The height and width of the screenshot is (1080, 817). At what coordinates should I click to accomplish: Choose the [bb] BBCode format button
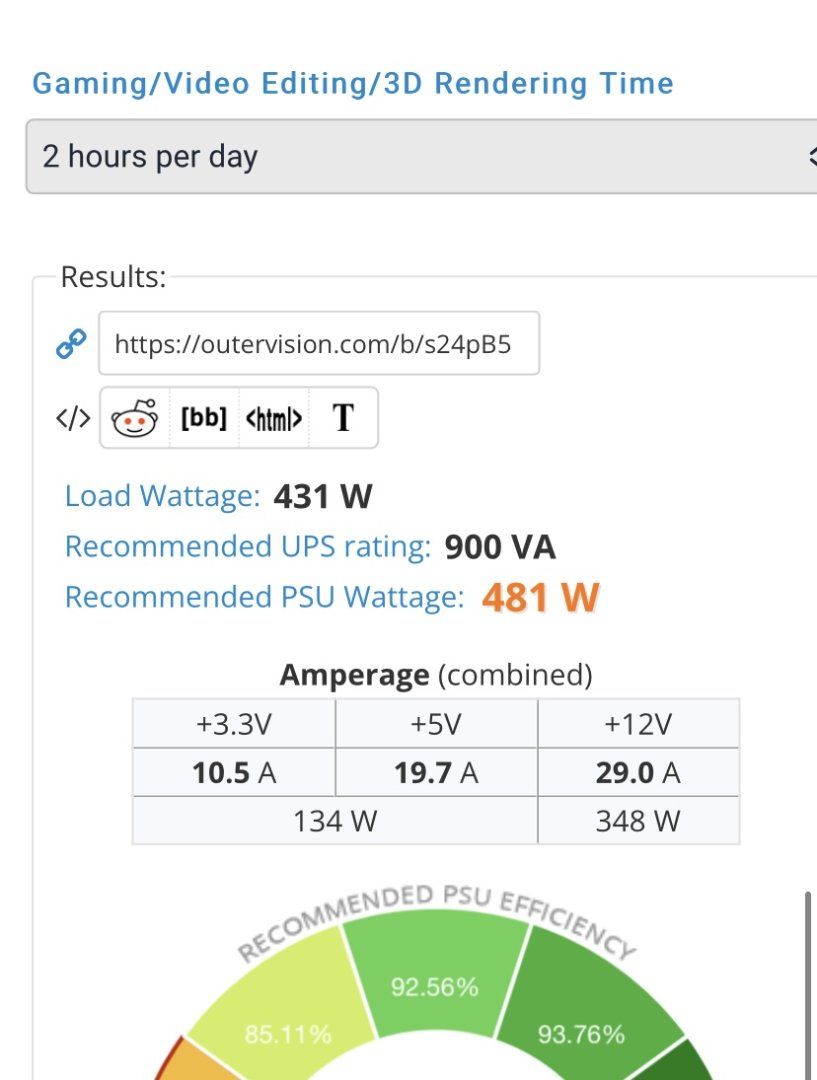click(x=204, y=418)
